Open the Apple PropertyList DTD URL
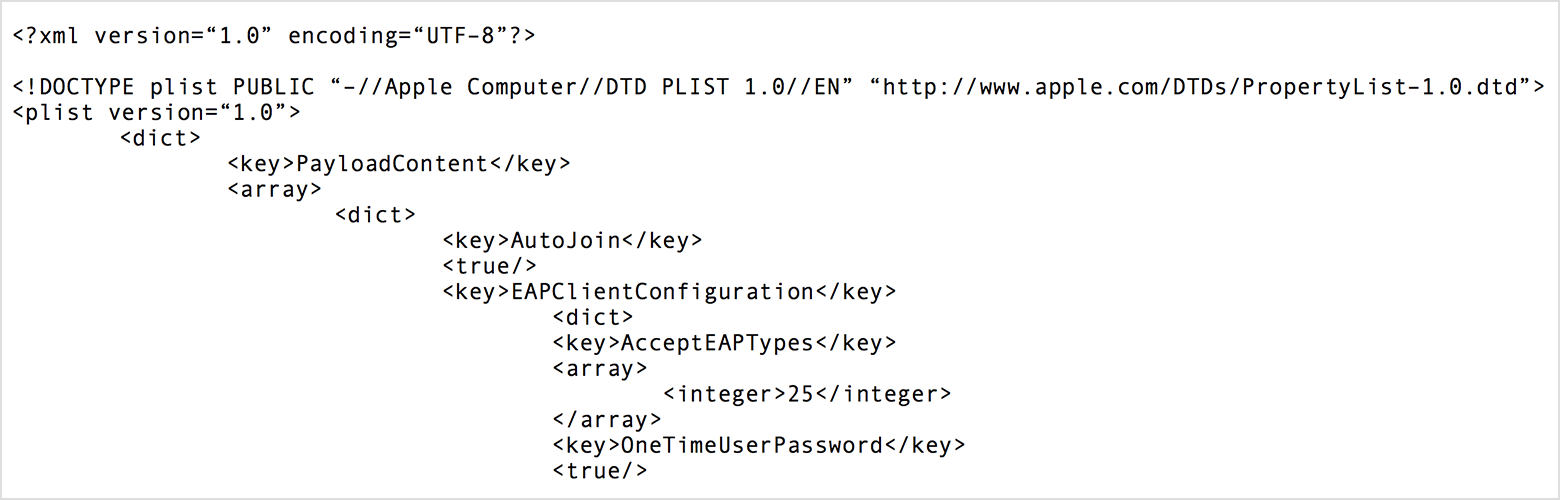1560x500 pixels. (x=1199, y=87)
